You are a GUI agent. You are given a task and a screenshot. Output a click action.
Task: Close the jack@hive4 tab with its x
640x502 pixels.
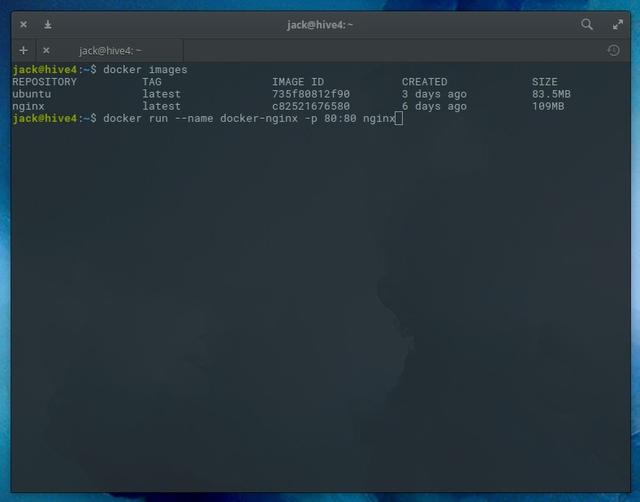tap(46, 50)
